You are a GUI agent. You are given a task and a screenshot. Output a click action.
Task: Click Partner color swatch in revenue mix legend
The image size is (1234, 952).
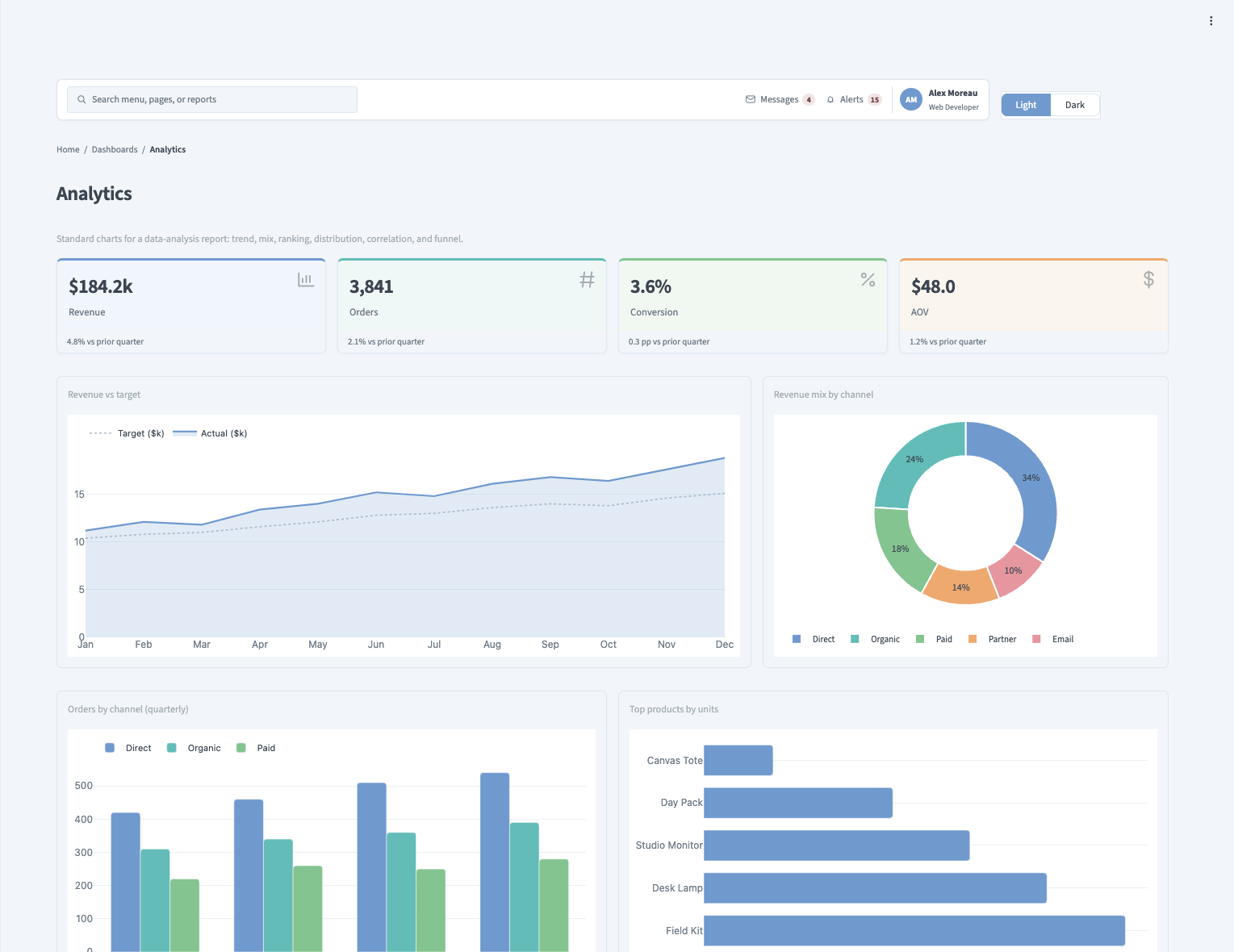(973, 639)
